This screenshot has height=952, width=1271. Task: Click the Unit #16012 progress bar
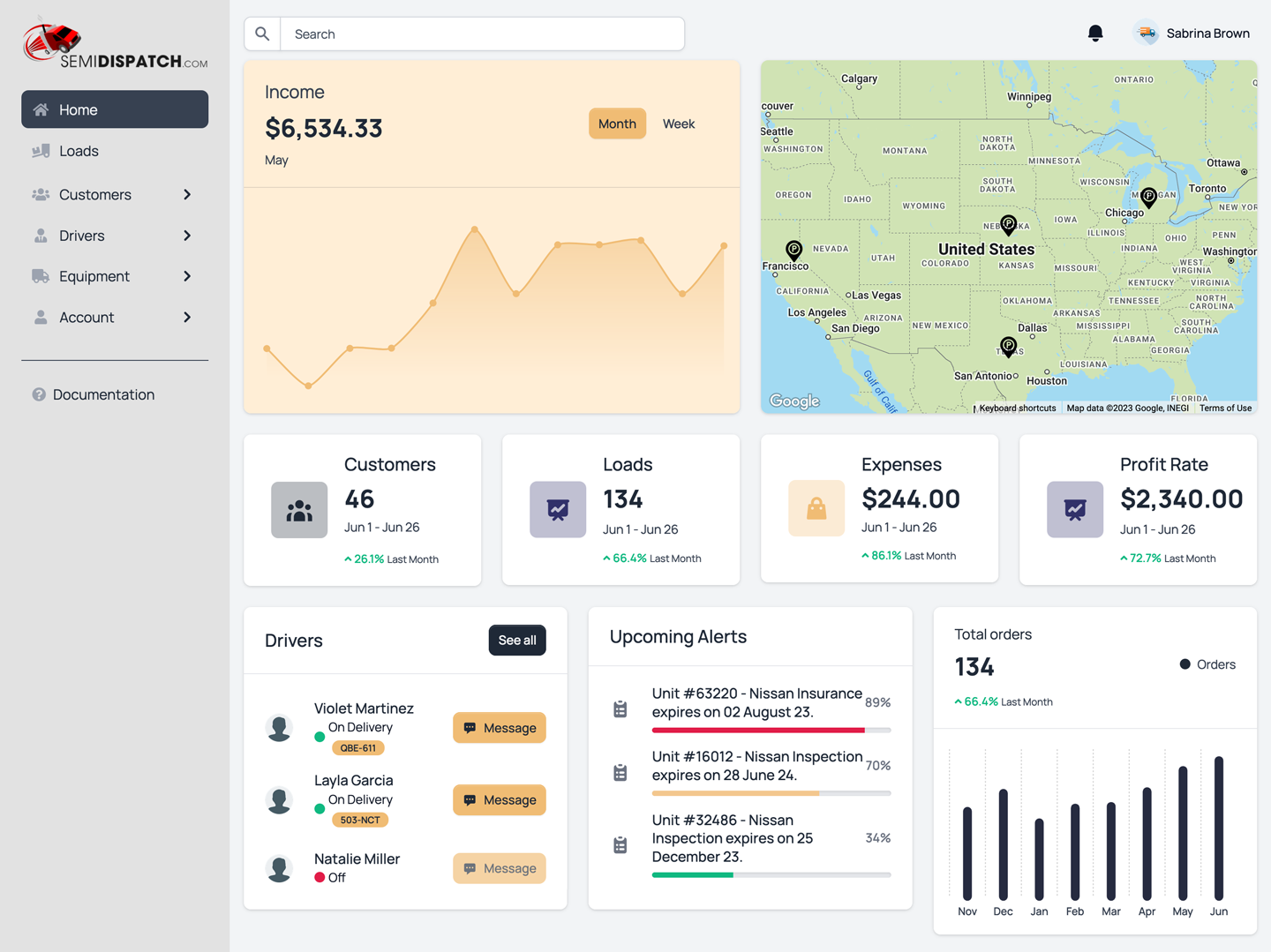771,793
